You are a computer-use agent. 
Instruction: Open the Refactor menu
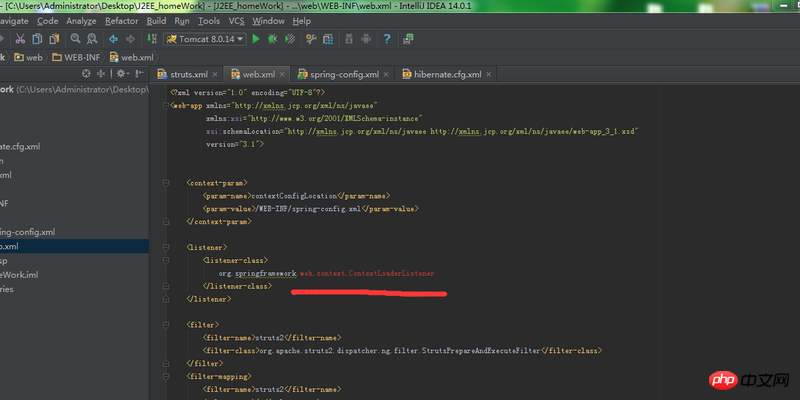(122, 20)
